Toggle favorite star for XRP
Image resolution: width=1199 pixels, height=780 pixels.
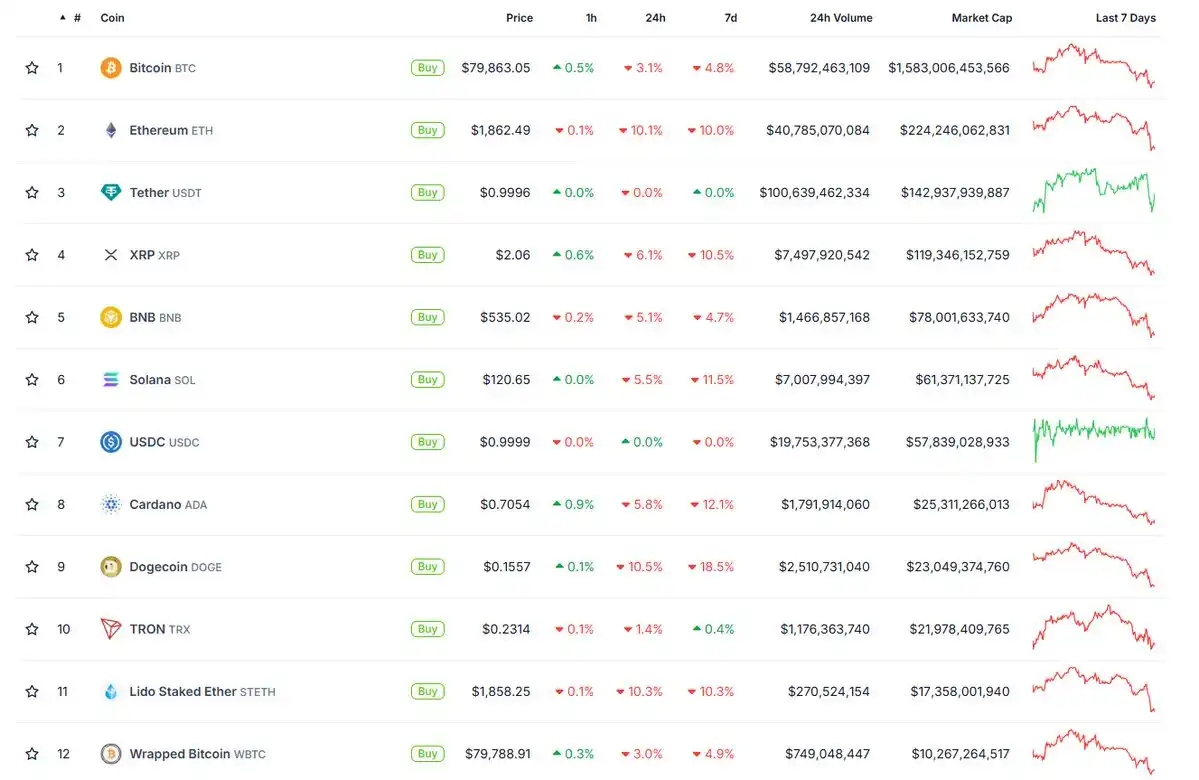[32, 255]
